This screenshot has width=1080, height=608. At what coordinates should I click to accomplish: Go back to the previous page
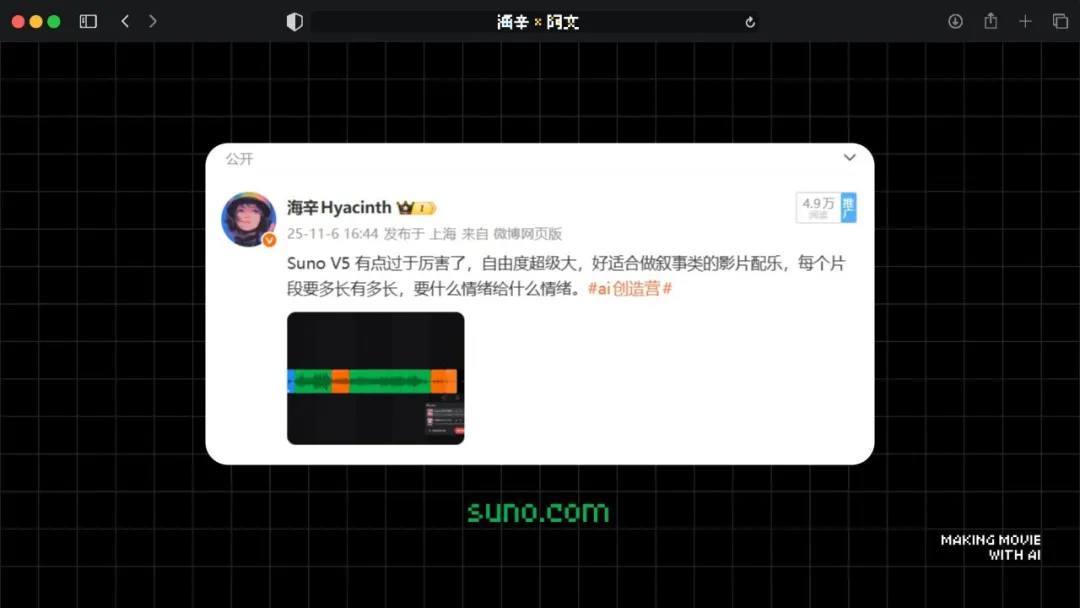tap(125, 21)
